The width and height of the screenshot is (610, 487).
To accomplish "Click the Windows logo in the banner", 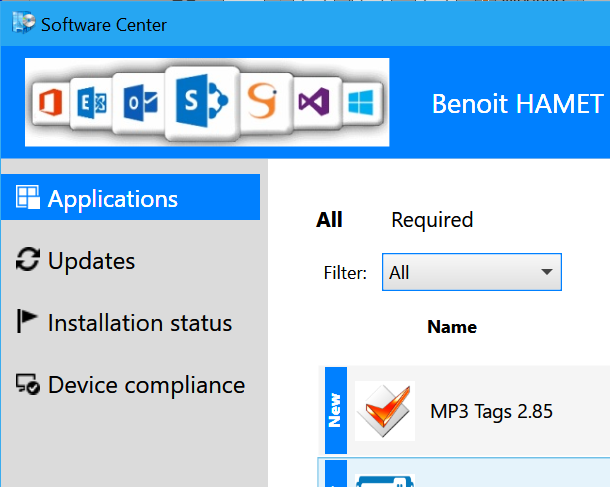I will click(360, 102).
